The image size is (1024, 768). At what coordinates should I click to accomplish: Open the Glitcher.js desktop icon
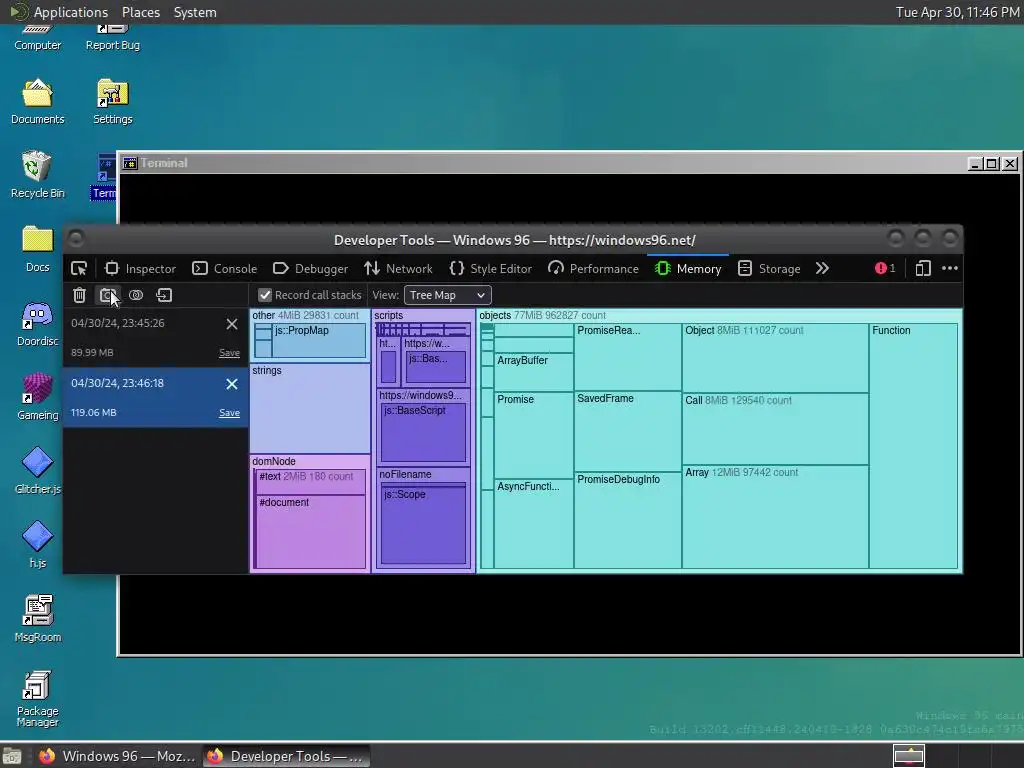point(37,471)
